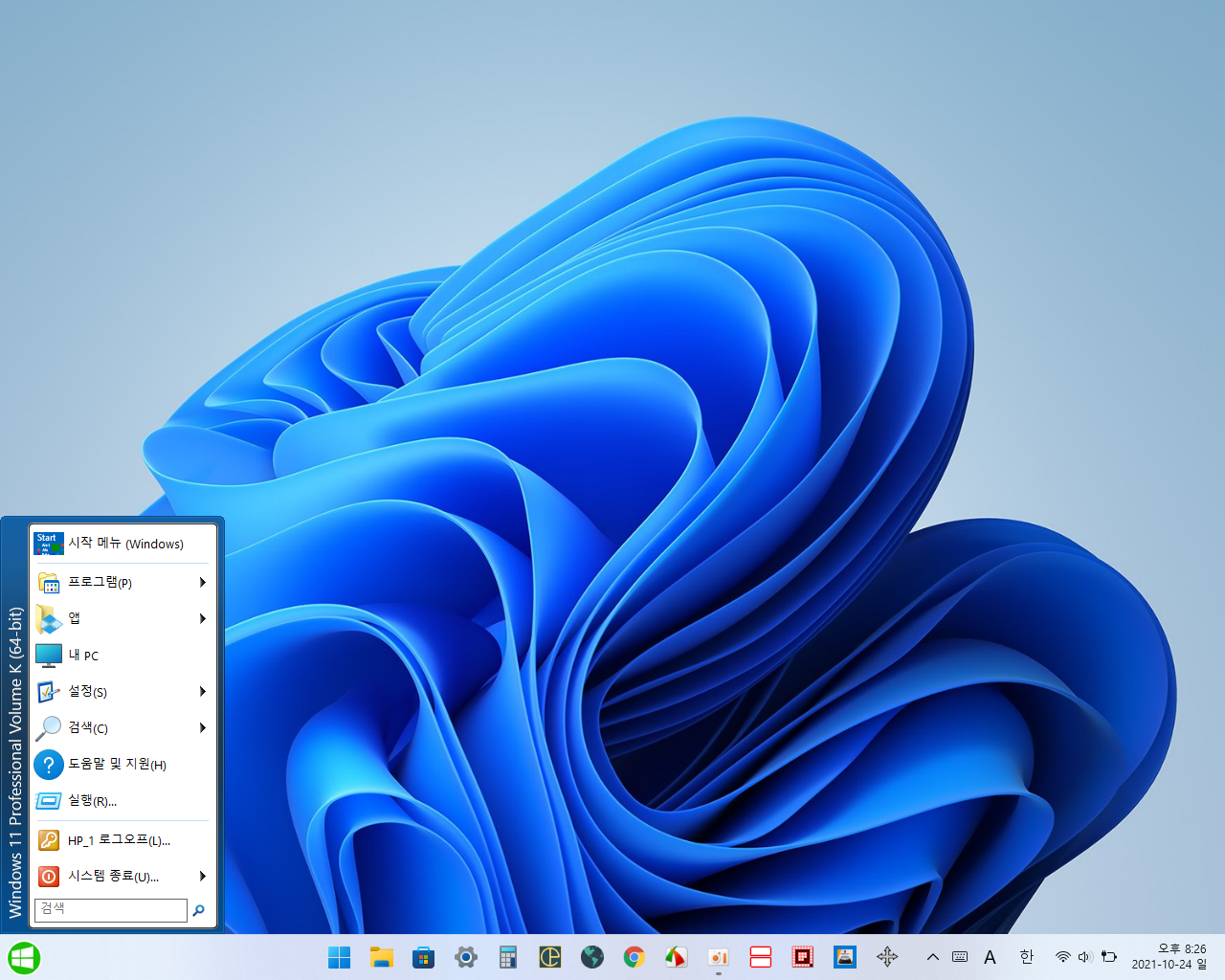The height and width of the screenshot is (980, 1225).
Task: Click the four-way arrows icon on taskbar
Action: pos(887,957)
